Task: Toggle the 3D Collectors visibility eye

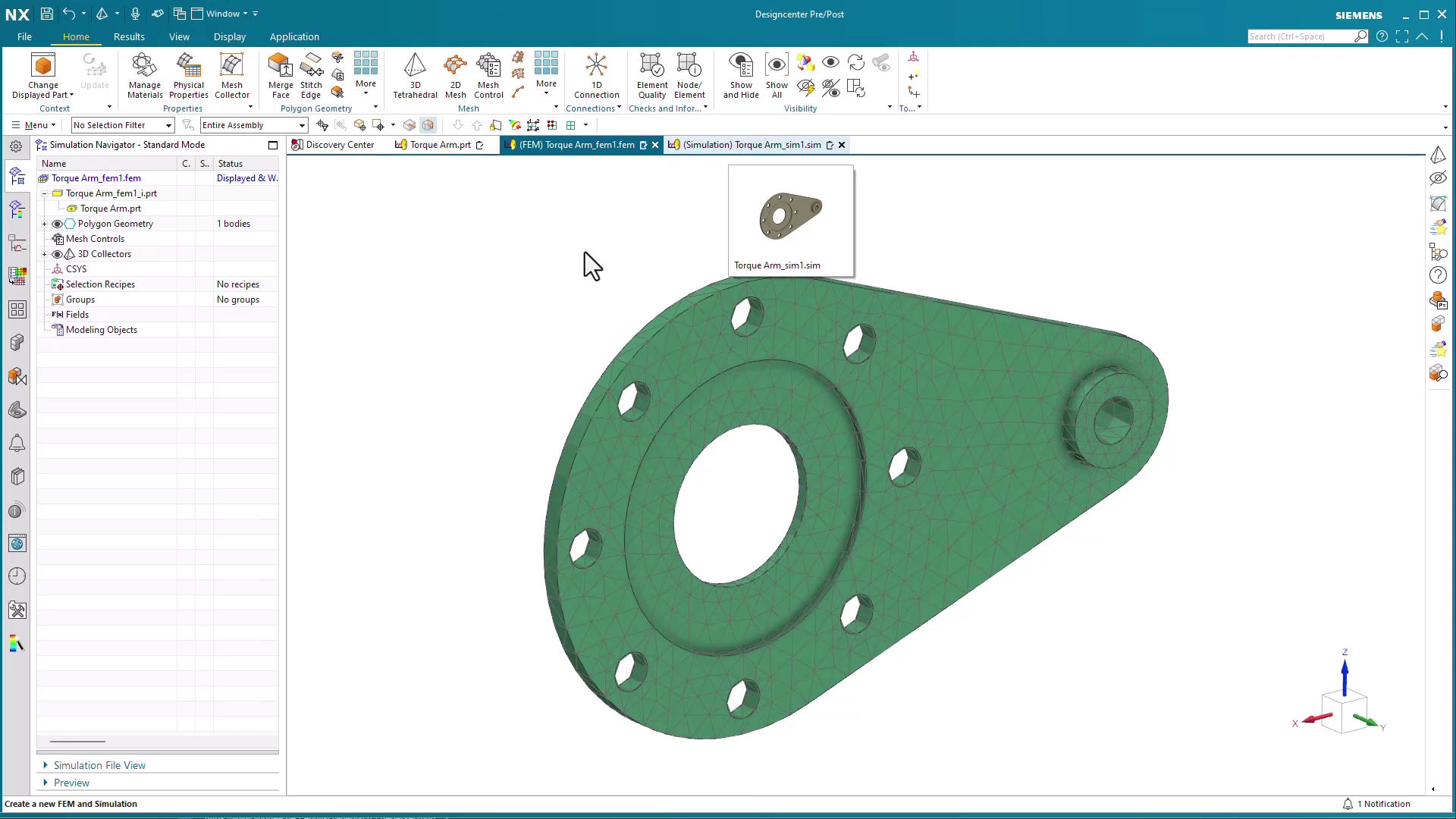Action: [x=56, y=254]
